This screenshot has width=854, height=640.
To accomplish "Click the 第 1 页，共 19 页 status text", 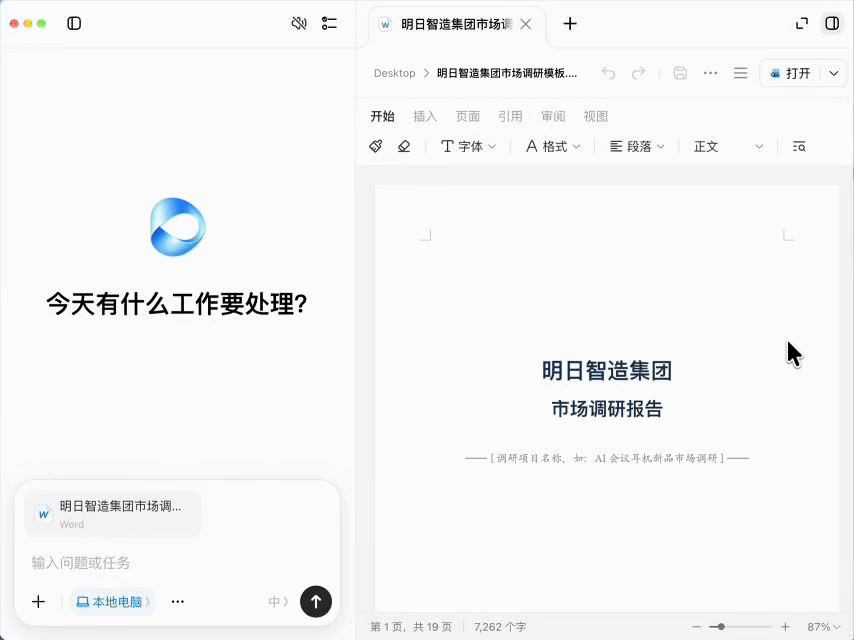I will coord(411,627).
